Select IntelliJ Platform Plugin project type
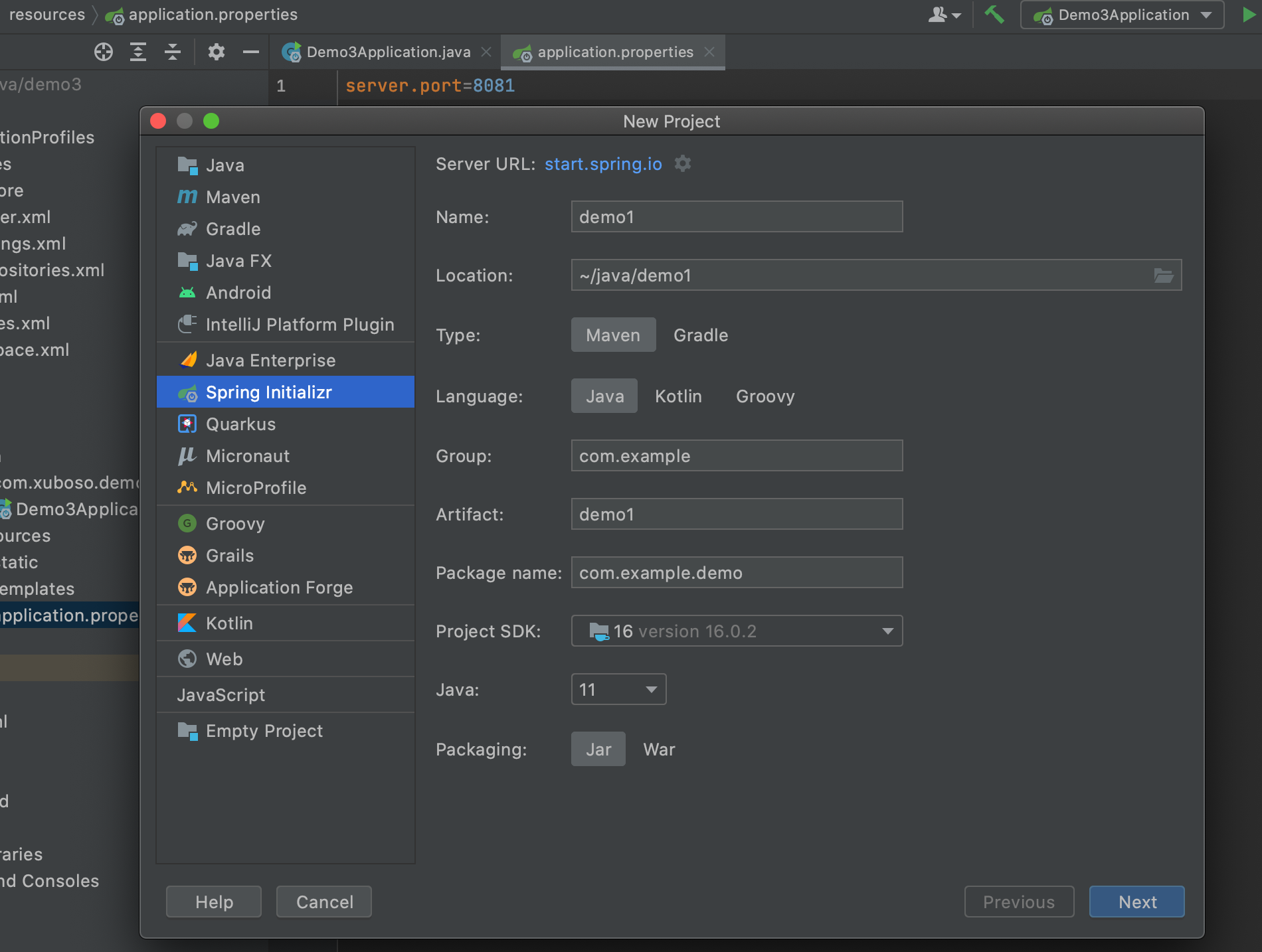 286,325
